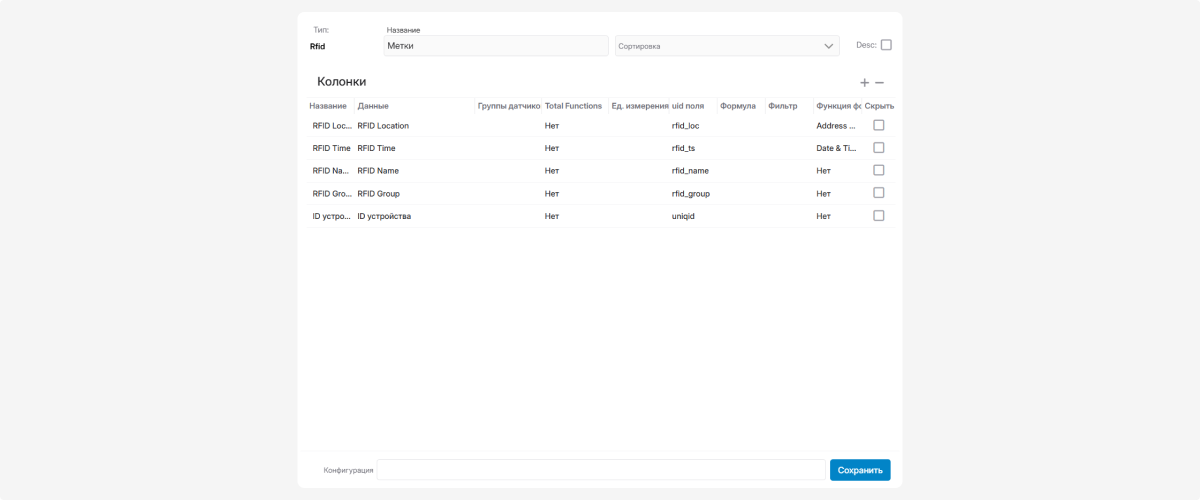This screenshot has width=1200, height=500.
Task: Click the Date & Time function cell
Action: [x=837, y=148]
